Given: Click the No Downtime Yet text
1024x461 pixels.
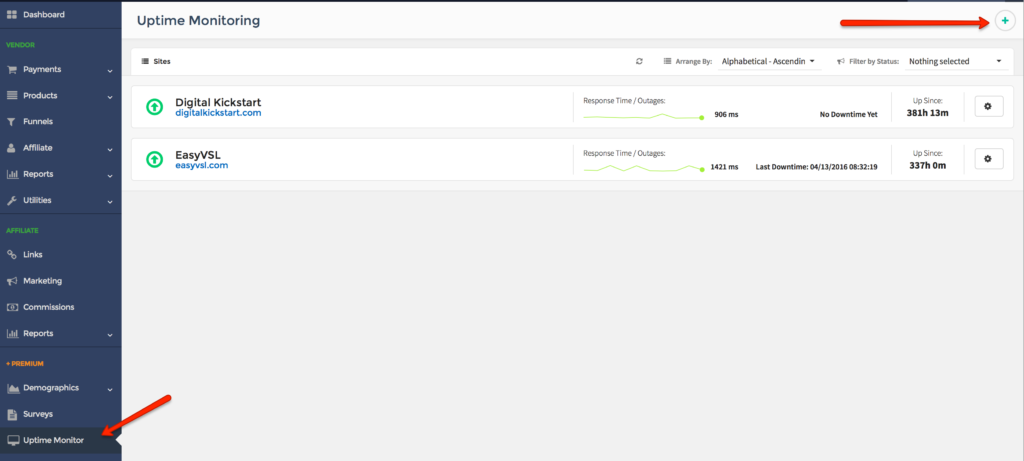Looking at the screenshot, I should [x=848, y=114].
